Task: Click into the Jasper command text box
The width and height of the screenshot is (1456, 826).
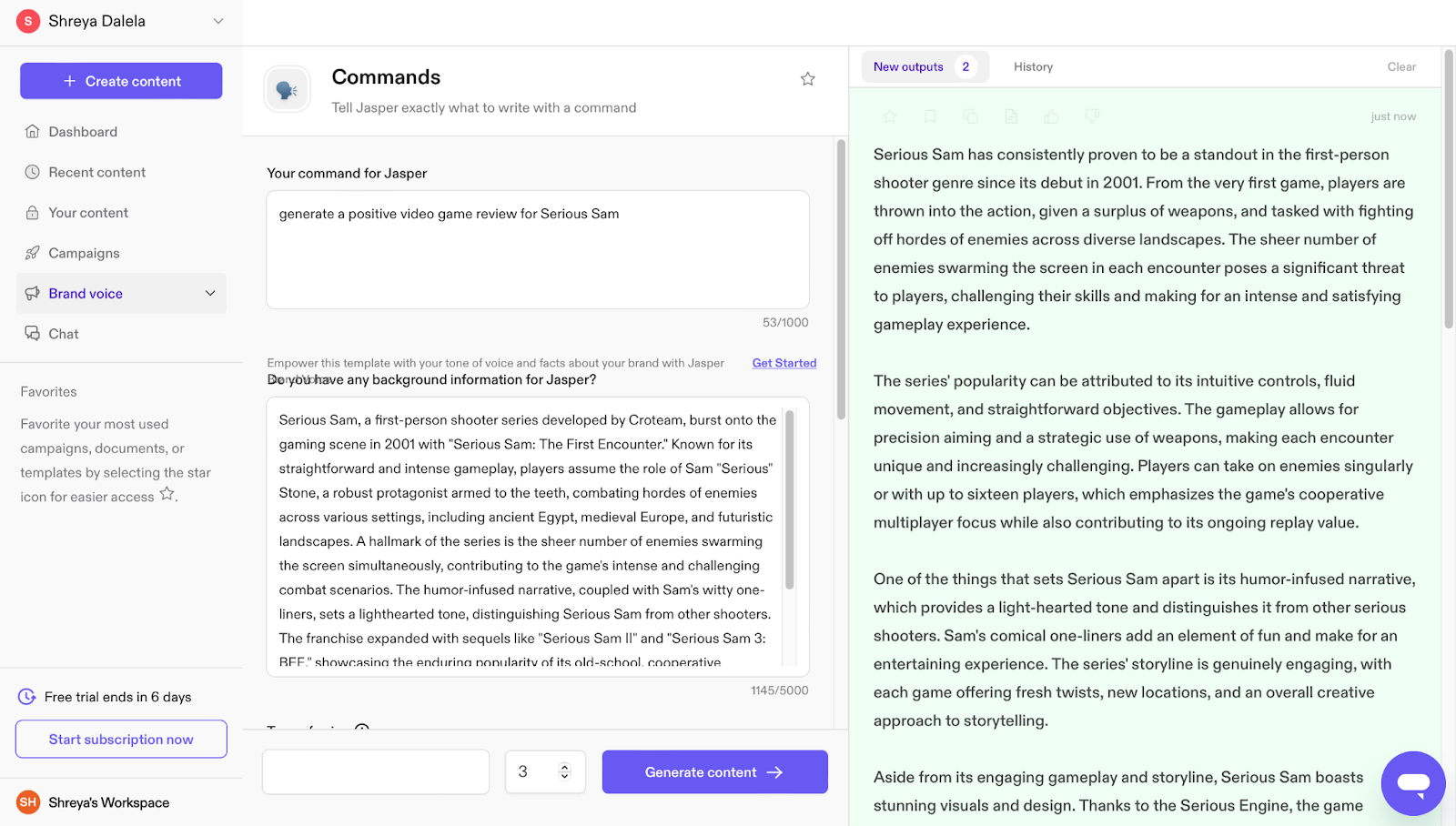Action: point(538,249)
